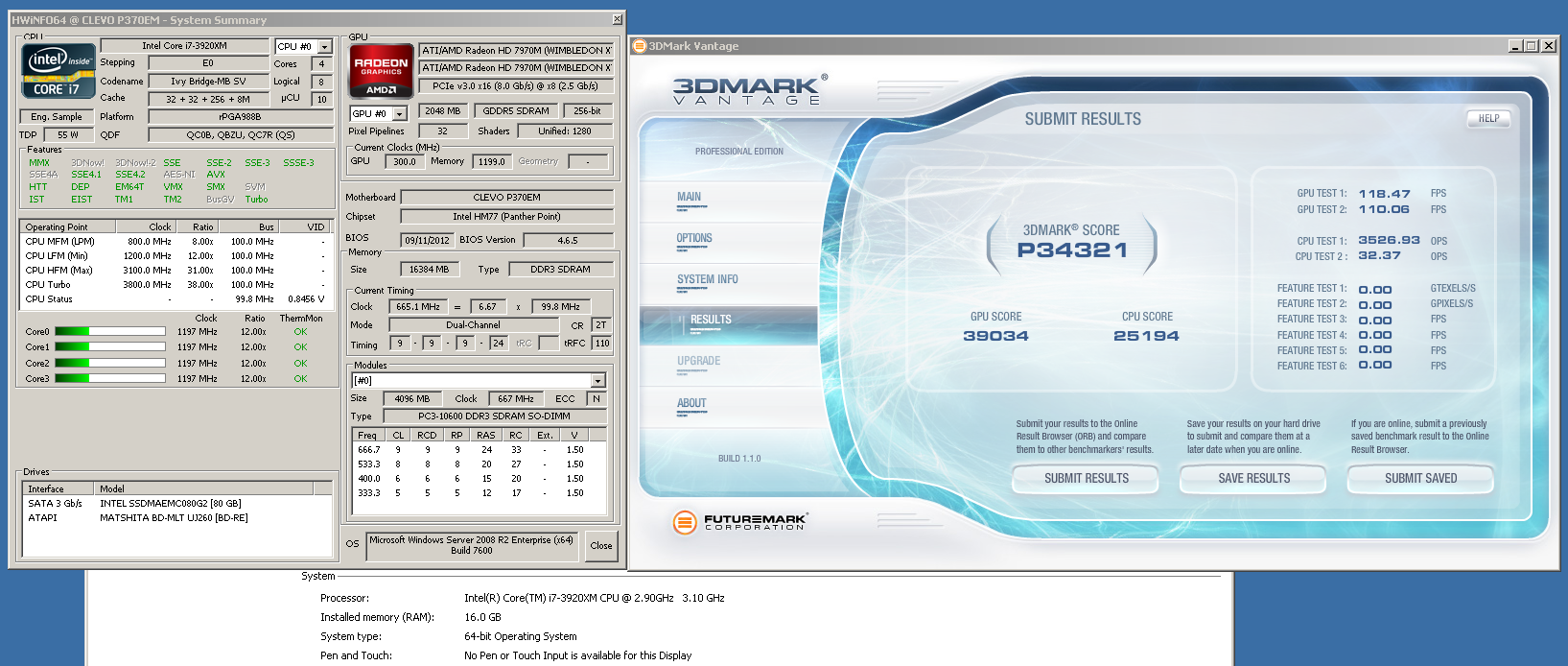Image resolution: width=1568 pixels, height=666 pixels.
Task: Click the Intel HM77 (Panther Point) chipset field
Action: [507, 217]
